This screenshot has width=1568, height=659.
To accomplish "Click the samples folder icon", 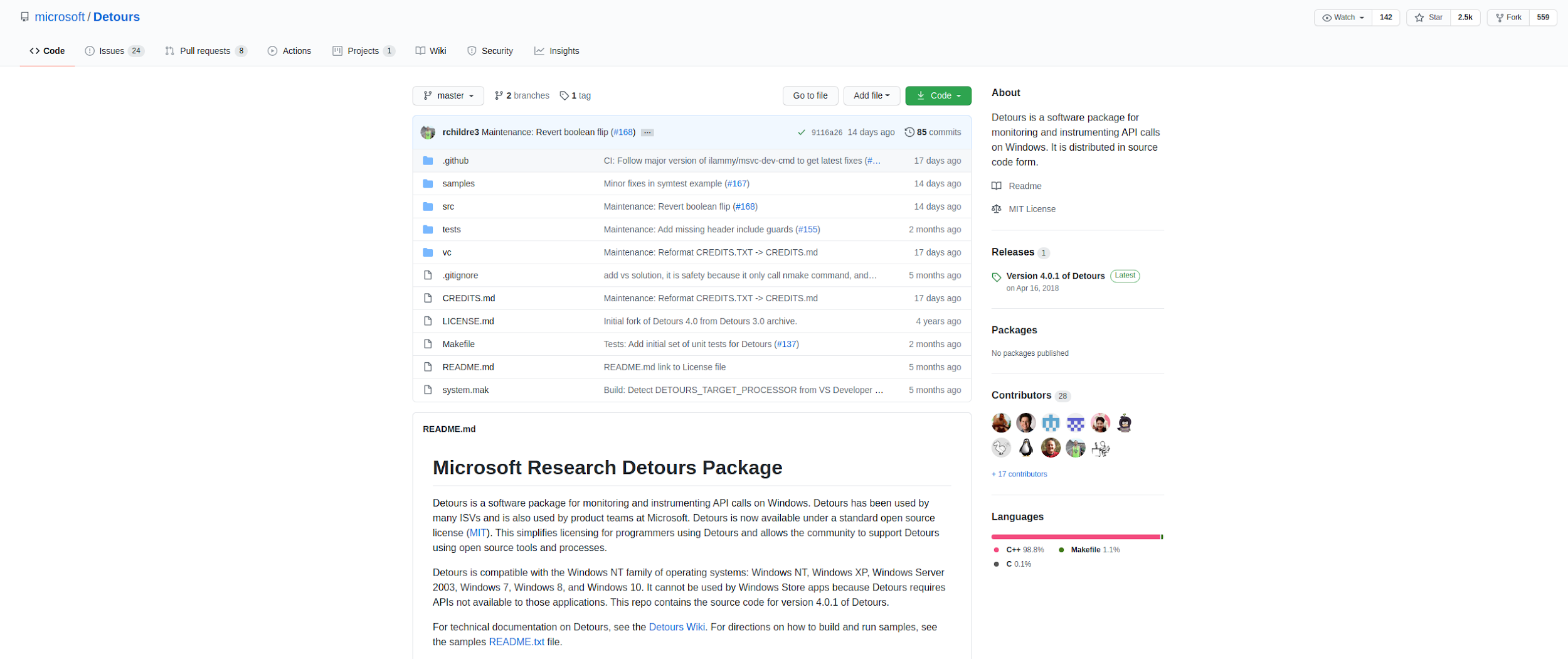I will point(428,183).
